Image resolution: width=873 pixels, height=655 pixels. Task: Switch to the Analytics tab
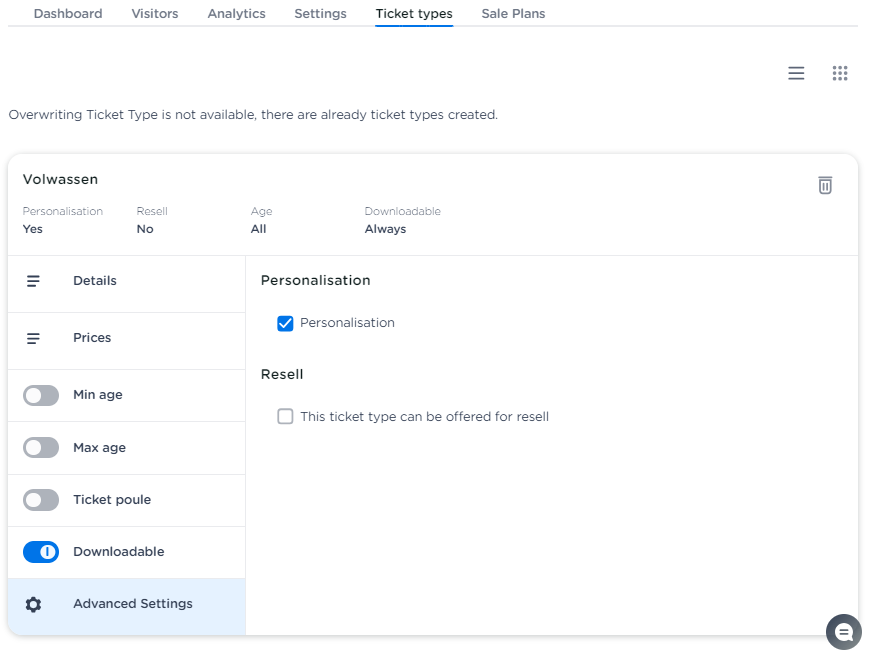coord(236,14)
